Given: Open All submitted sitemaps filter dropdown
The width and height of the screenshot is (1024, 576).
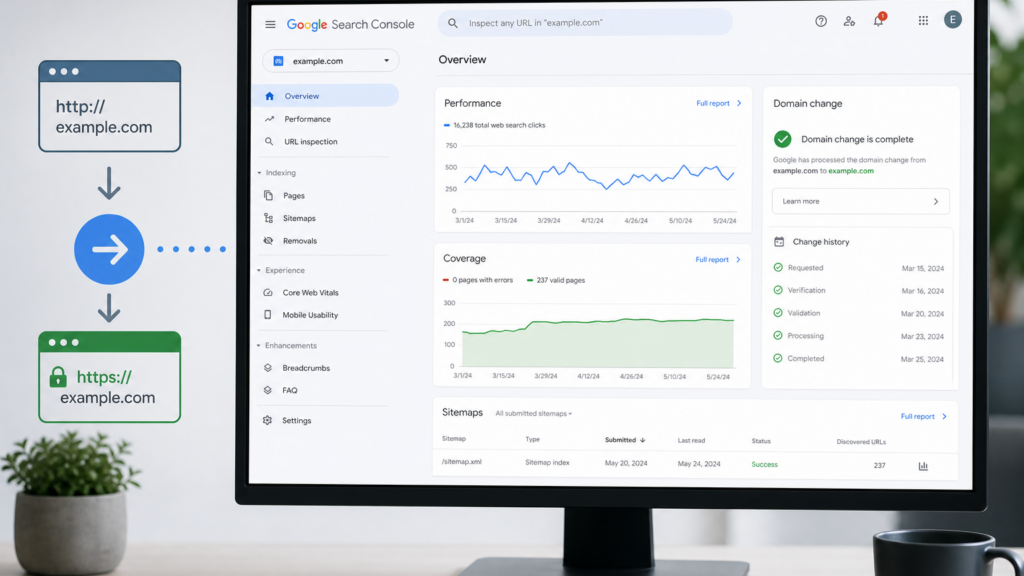Looking at the screenshot, I should point(533,413).
